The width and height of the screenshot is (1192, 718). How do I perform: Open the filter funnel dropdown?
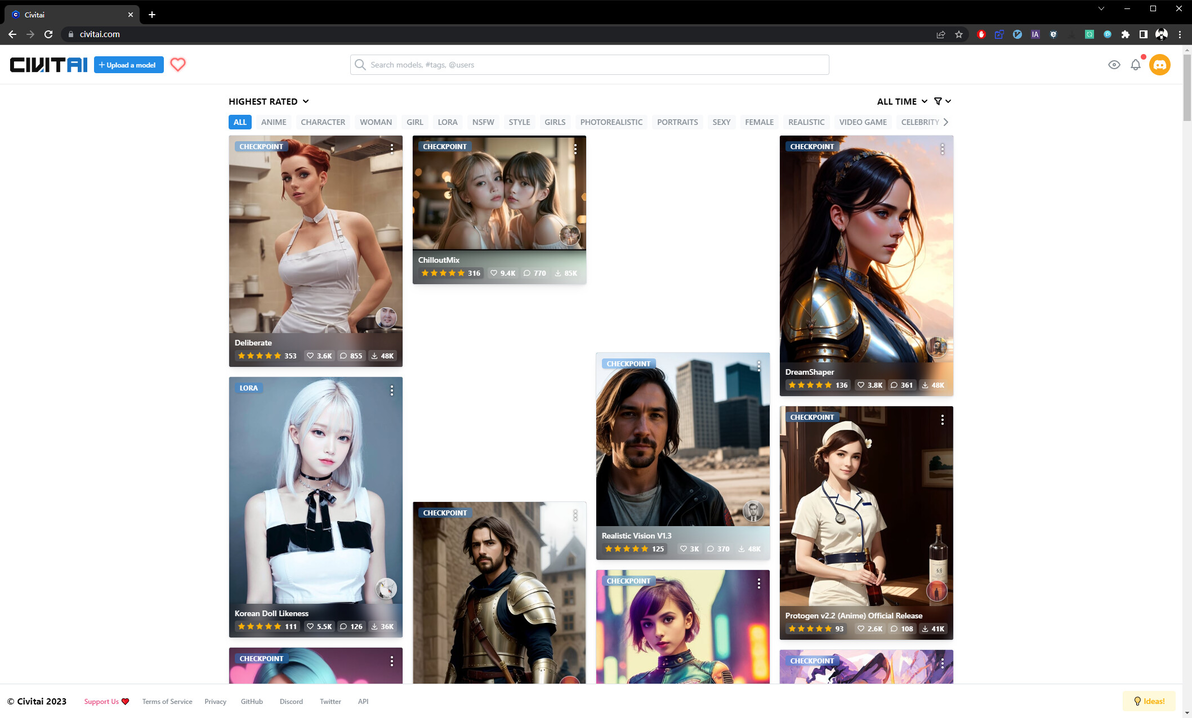pos(943,101)
